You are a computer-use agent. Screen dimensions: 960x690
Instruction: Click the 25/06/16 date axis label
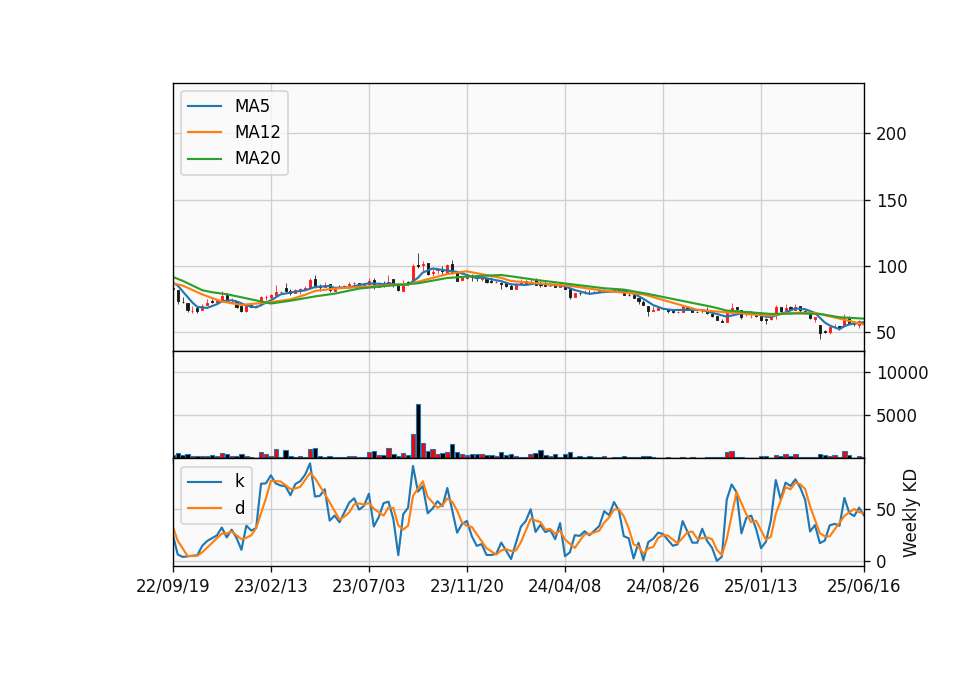click(863, 586)
